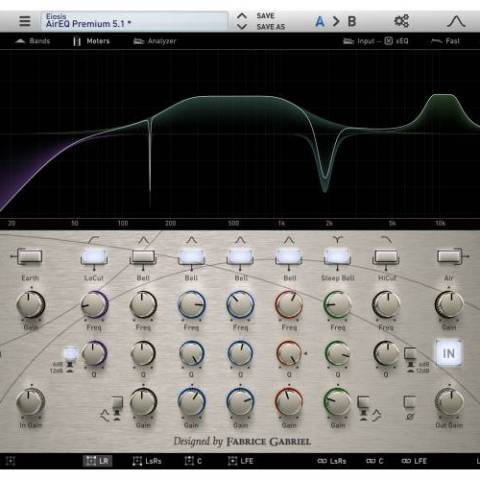Select the A state
Screen dimensions: 480x480
tap(320, 21)
